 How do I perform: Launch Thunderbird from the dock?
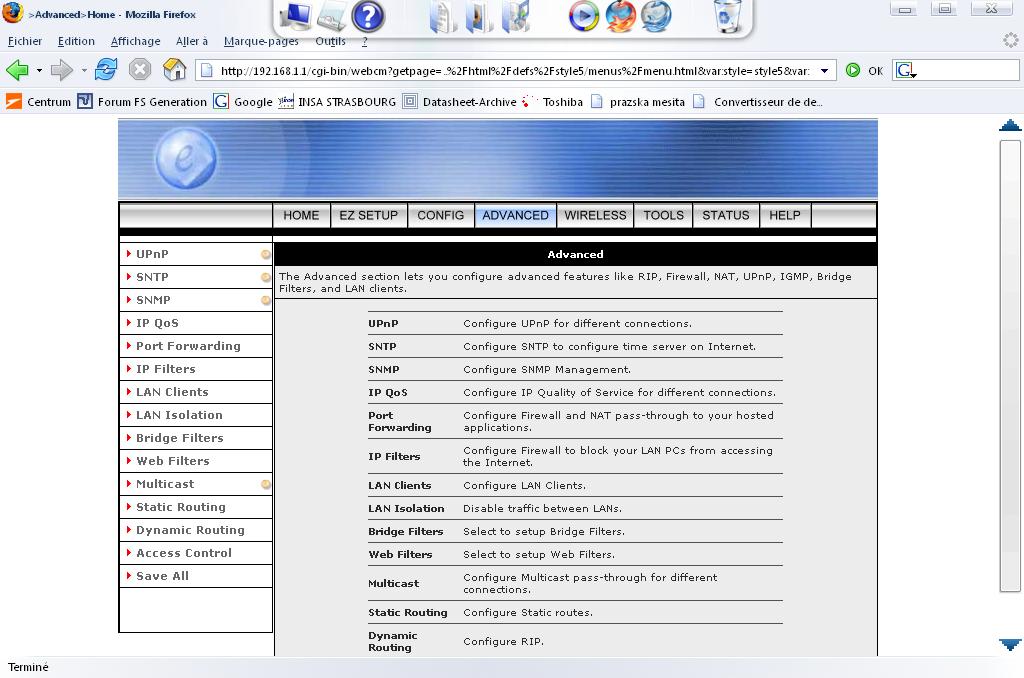[x=656, y=16]
